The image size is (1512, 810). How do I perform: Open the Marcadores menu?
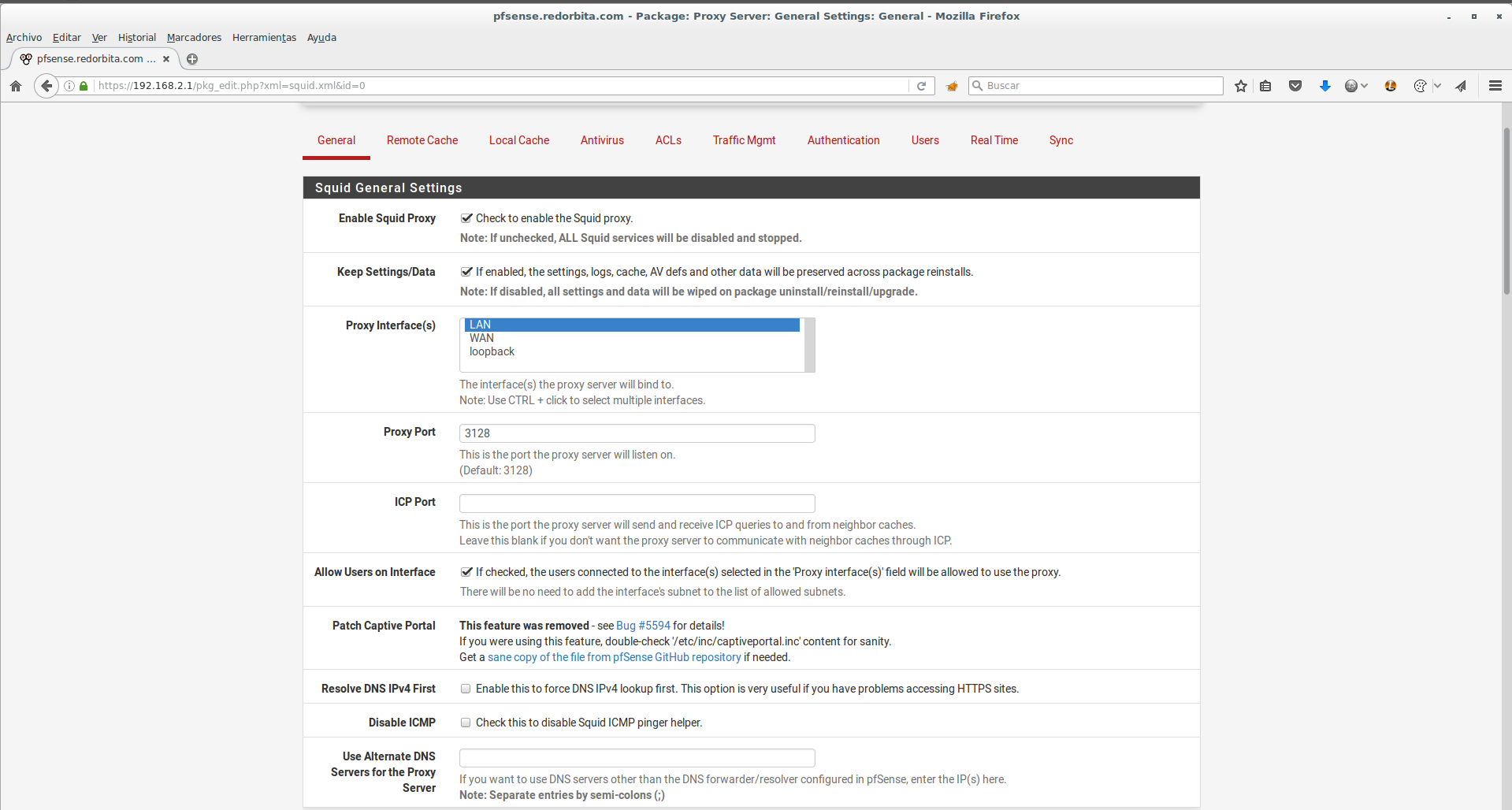[x=194, y=37]
